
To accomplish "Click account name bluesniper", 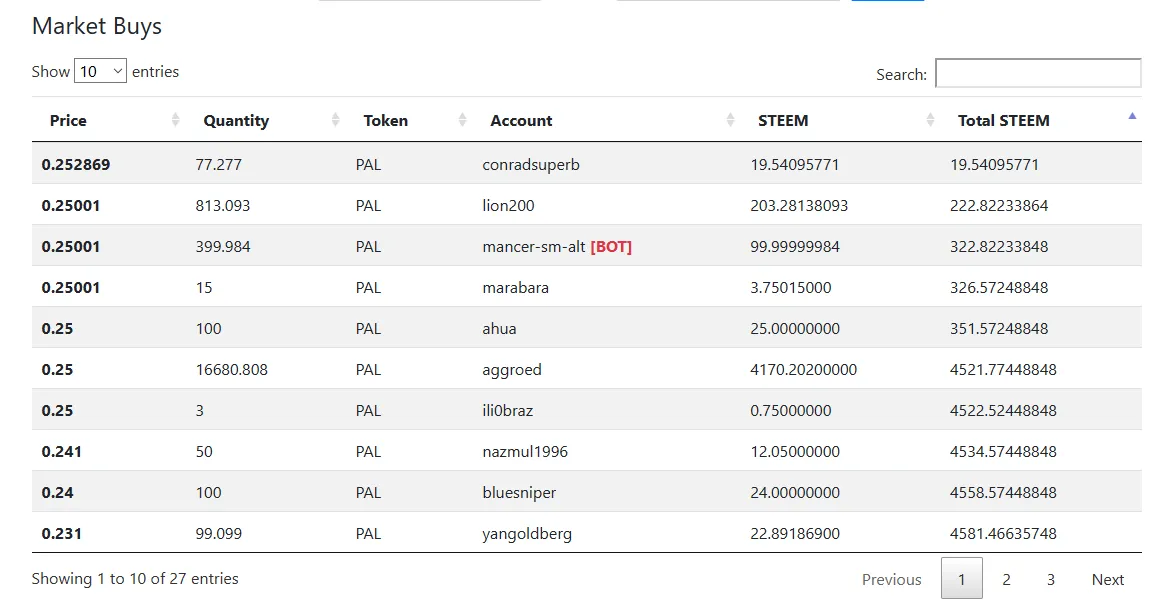I will coord(519,493).
